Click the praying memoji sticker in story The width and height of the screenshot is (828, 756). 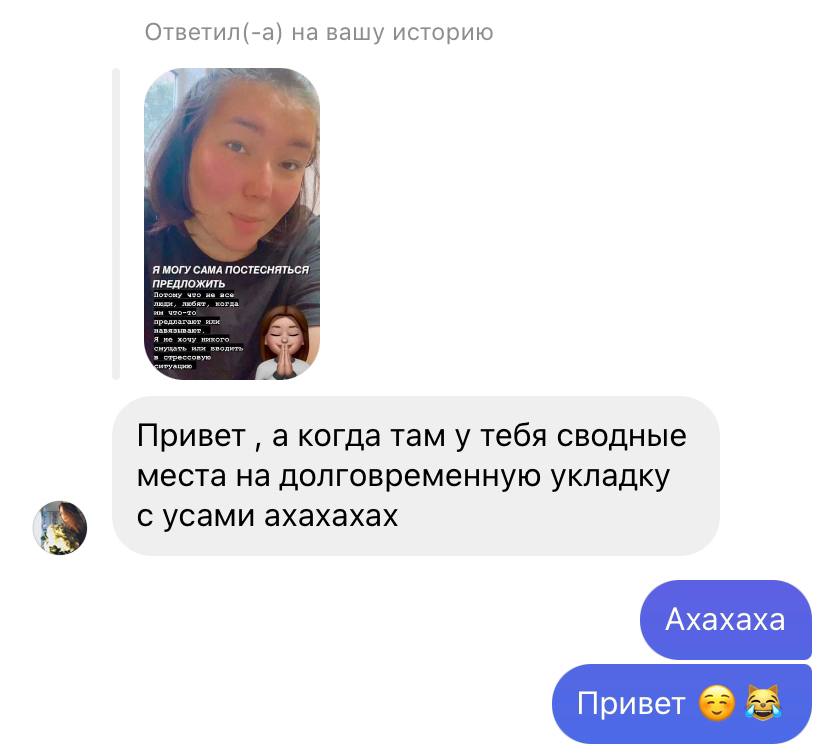coord(285,343)
